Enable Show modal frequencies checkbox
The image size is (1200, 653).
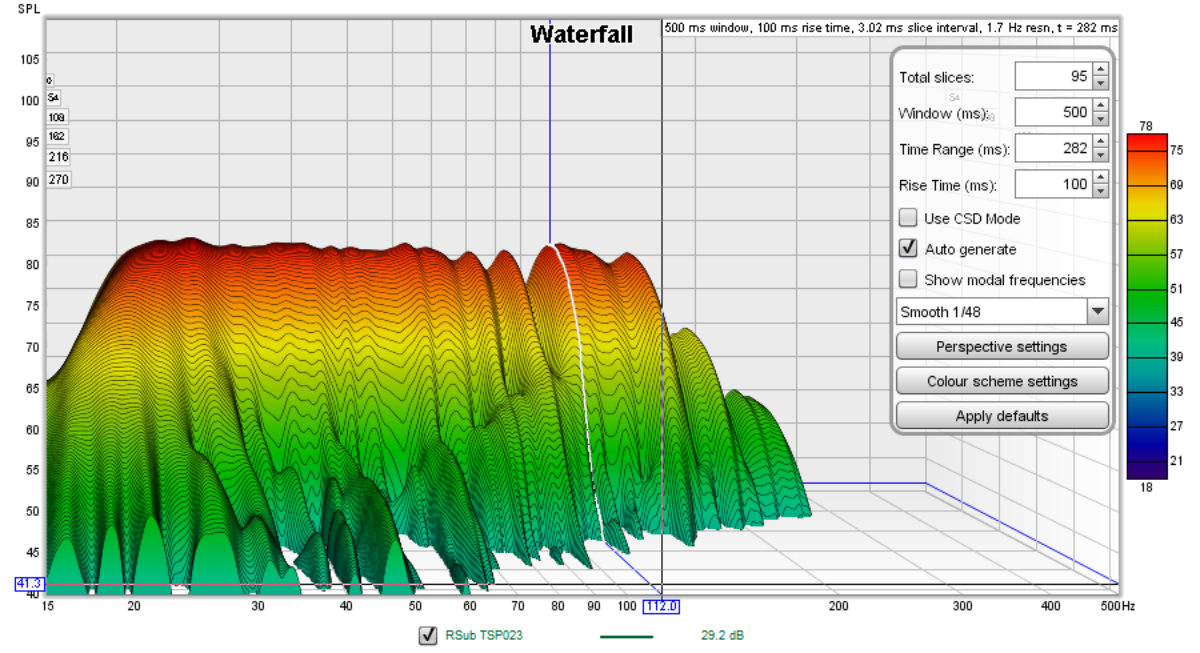[x=908, y=280]
